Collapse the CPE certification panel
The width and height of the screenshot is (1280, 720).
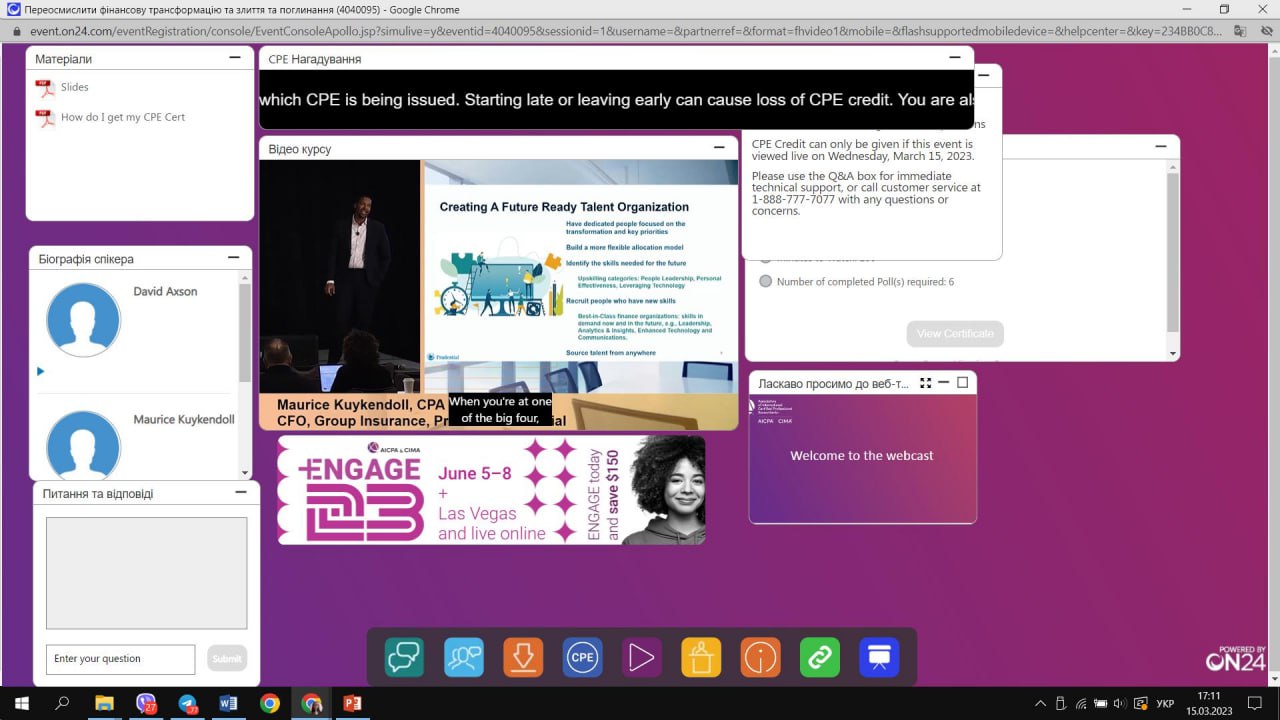point(1161,146)
